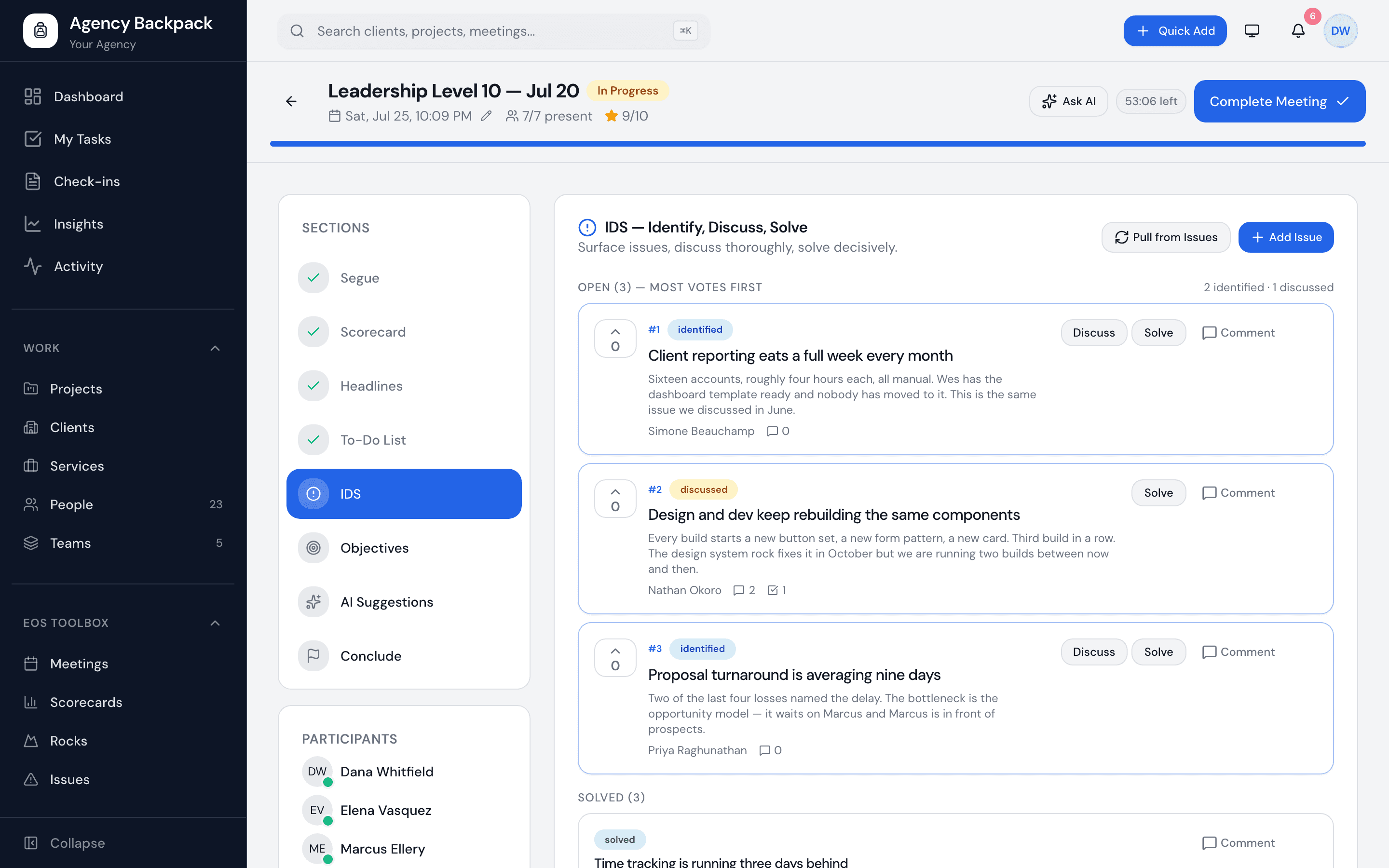Collapse the EOS TOOLBOX sidebar group
This screenshot has width=1389, height=868.
(x=215, y=623)
